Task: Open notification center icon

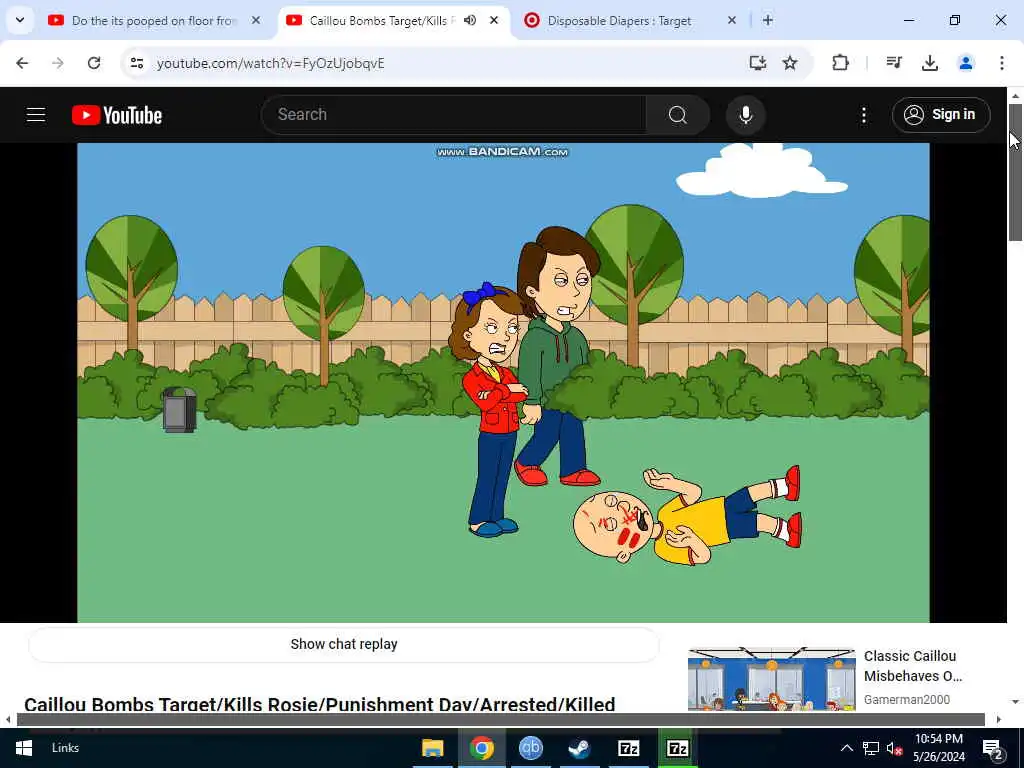Action: pyautogui.click(x=992, y=749)
